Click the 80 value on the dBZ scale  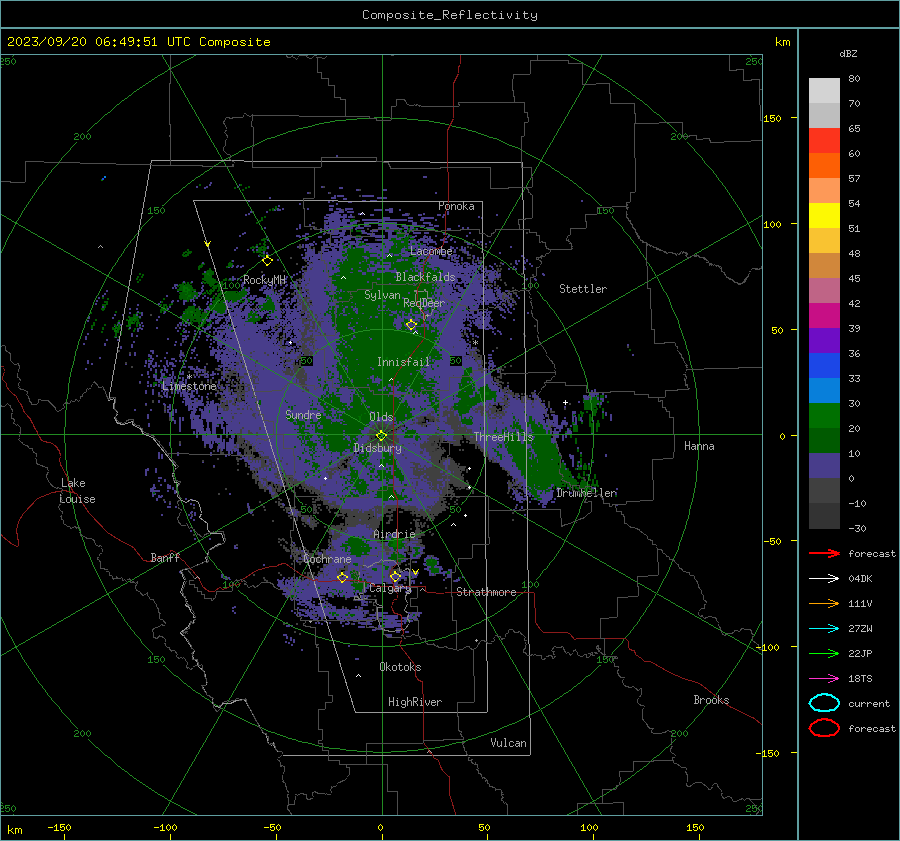pos(854,78)
